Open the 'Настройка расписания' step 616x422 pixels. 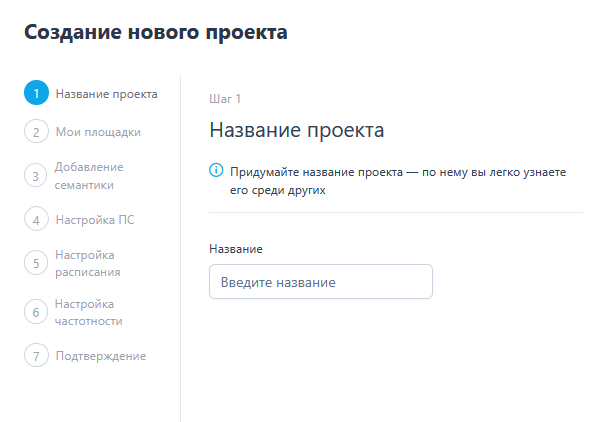89,263
